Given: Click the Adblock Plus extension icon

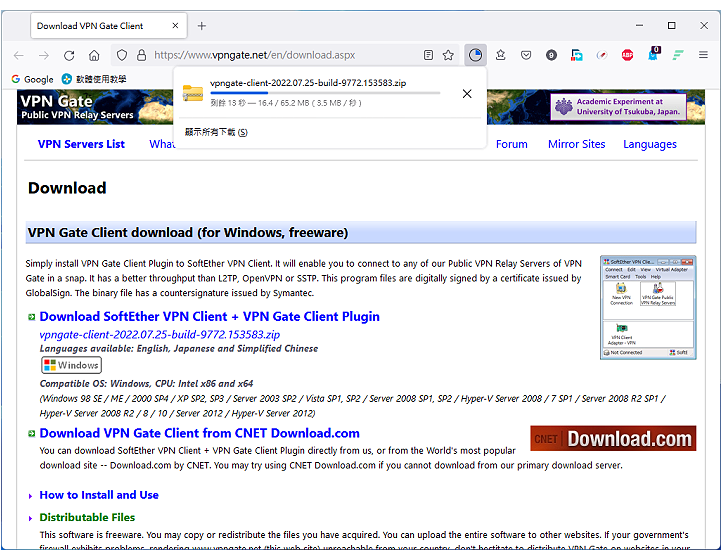Looking at the screenshot, I should pyautogui.click(x=627, y=55).
